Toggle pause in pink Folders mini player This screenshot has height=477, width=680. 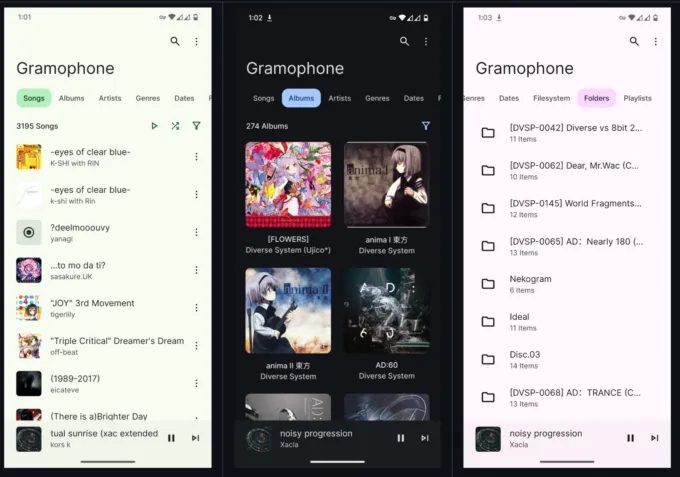630,438
